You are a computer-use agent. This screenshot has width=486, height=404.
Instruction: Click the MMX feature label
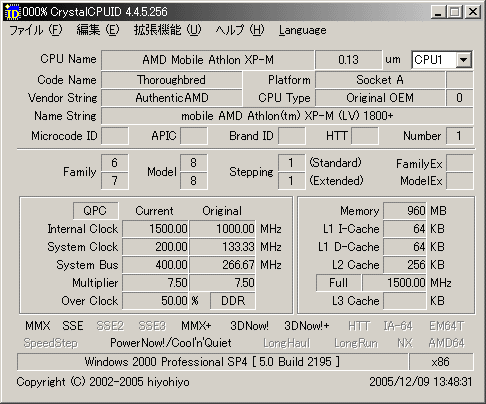[x=38, y=326]
